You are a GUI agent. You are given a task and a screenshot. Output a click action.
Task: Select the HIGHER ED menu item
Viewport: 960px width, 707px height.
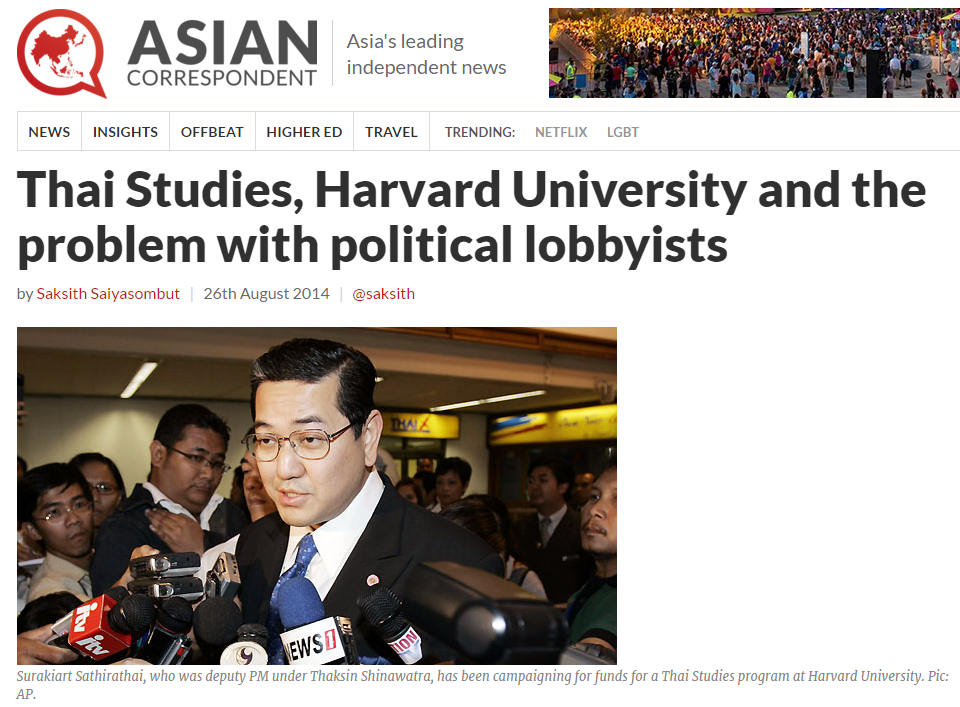[x=304, y=132]
